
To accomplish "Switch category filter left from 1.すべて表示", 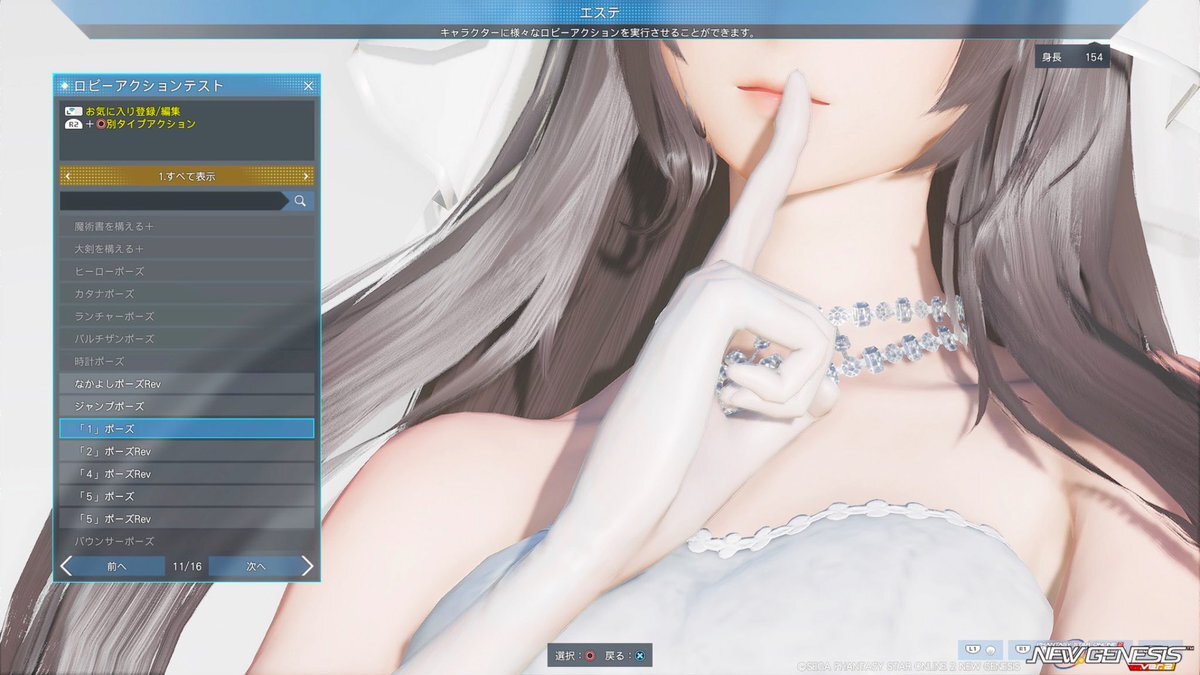I will 67,176.
